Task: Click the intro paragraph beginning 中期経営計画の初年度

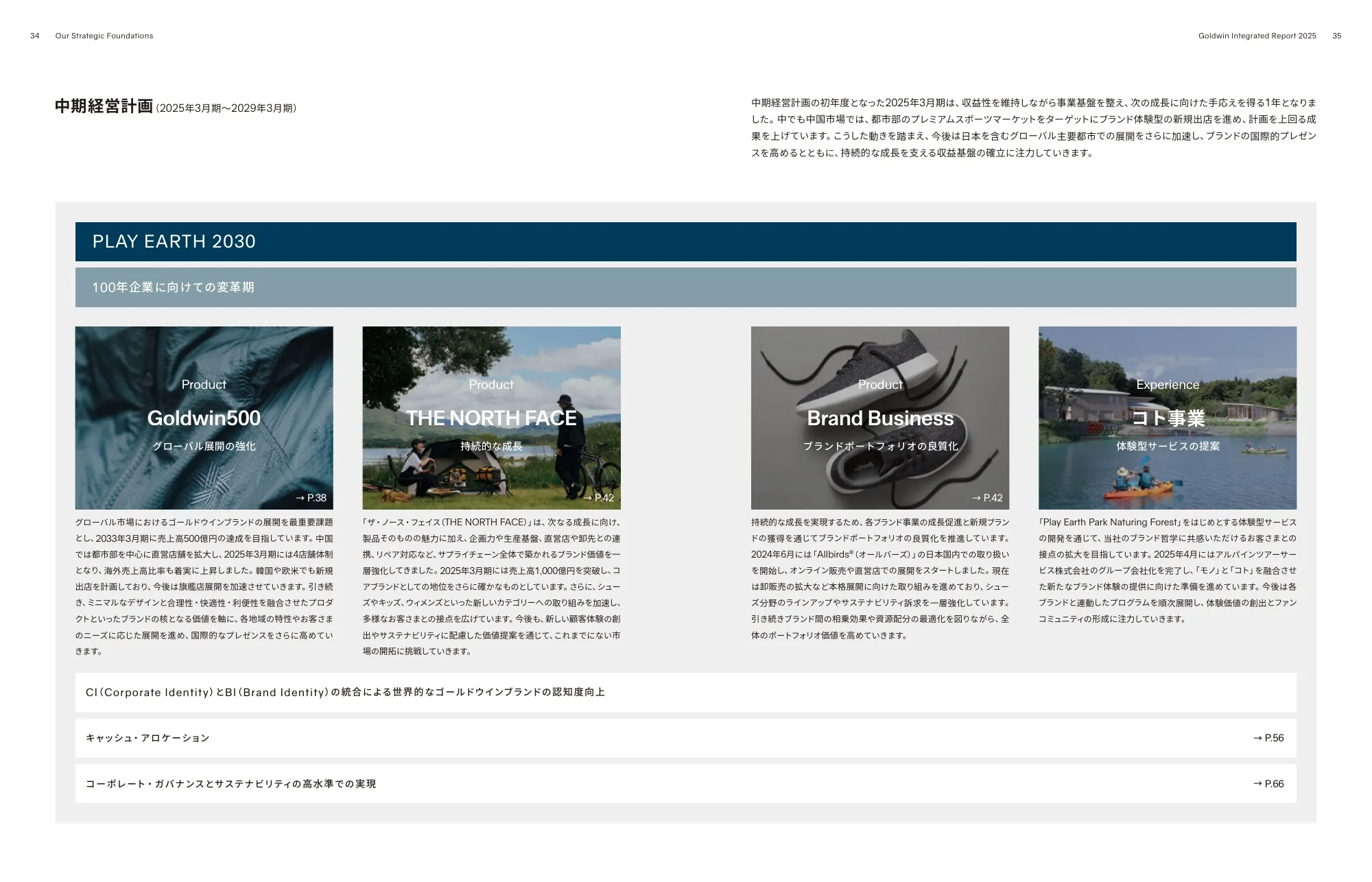Action: click(1034, 128)
